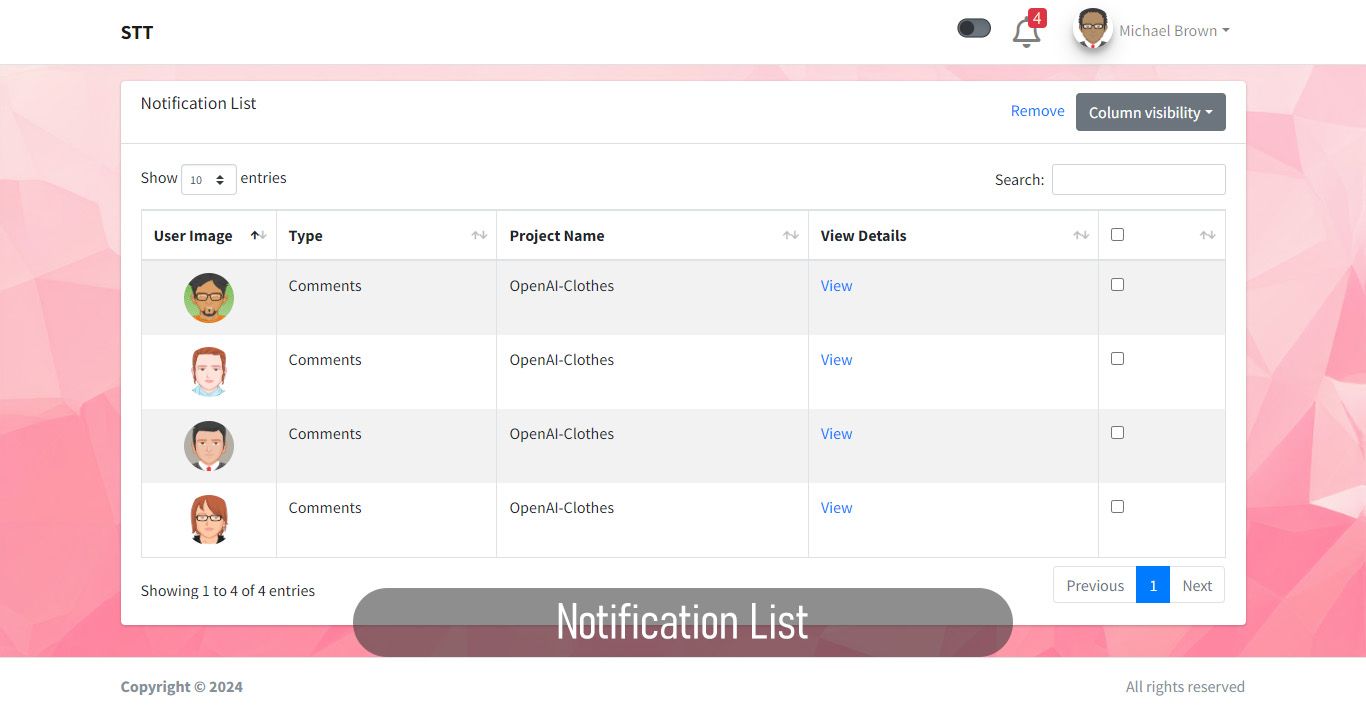Click the sort arrows in checkbox column
Image resolution: width=1366 pixels, height=715 pixels.
(1207, 235)
